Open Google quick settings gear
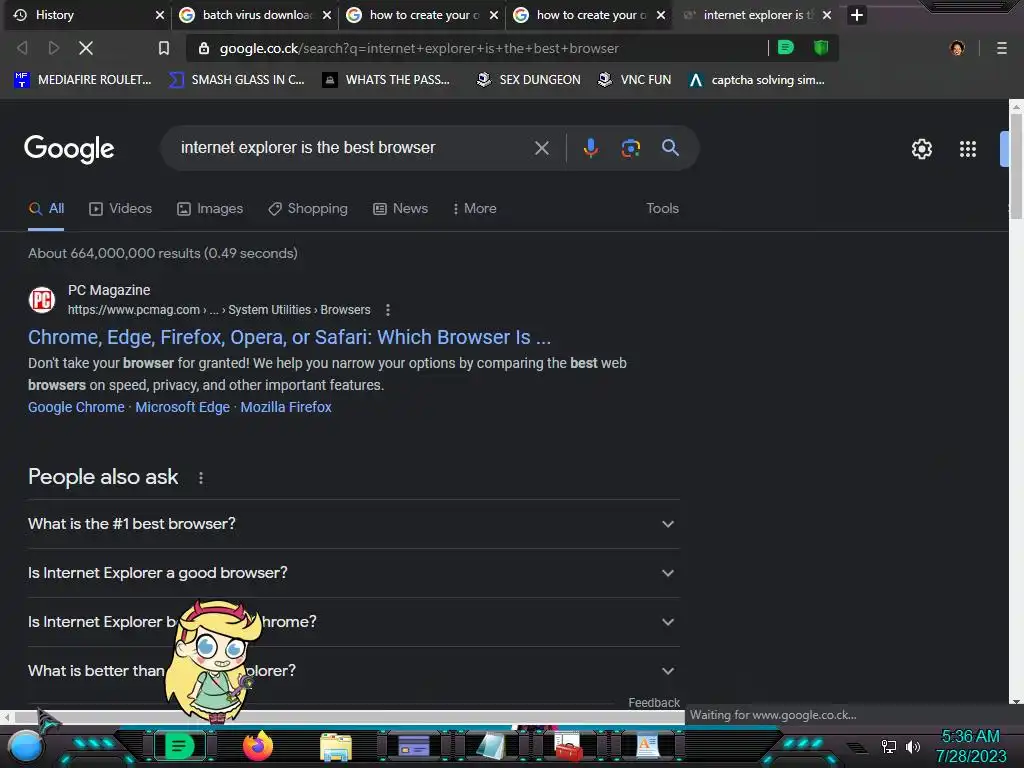The height and width of the screenshot is (768, 1024). tap(921, 149)
